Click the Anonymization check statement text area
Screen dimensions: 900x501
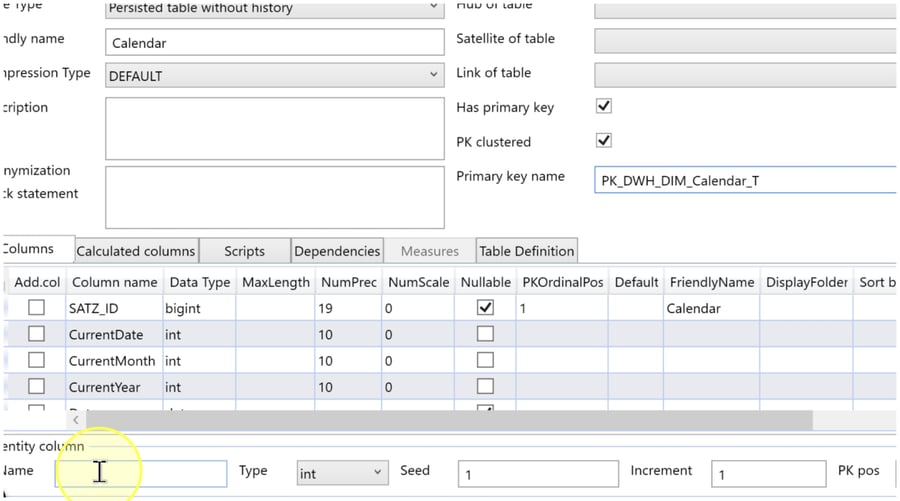point(274,197)
